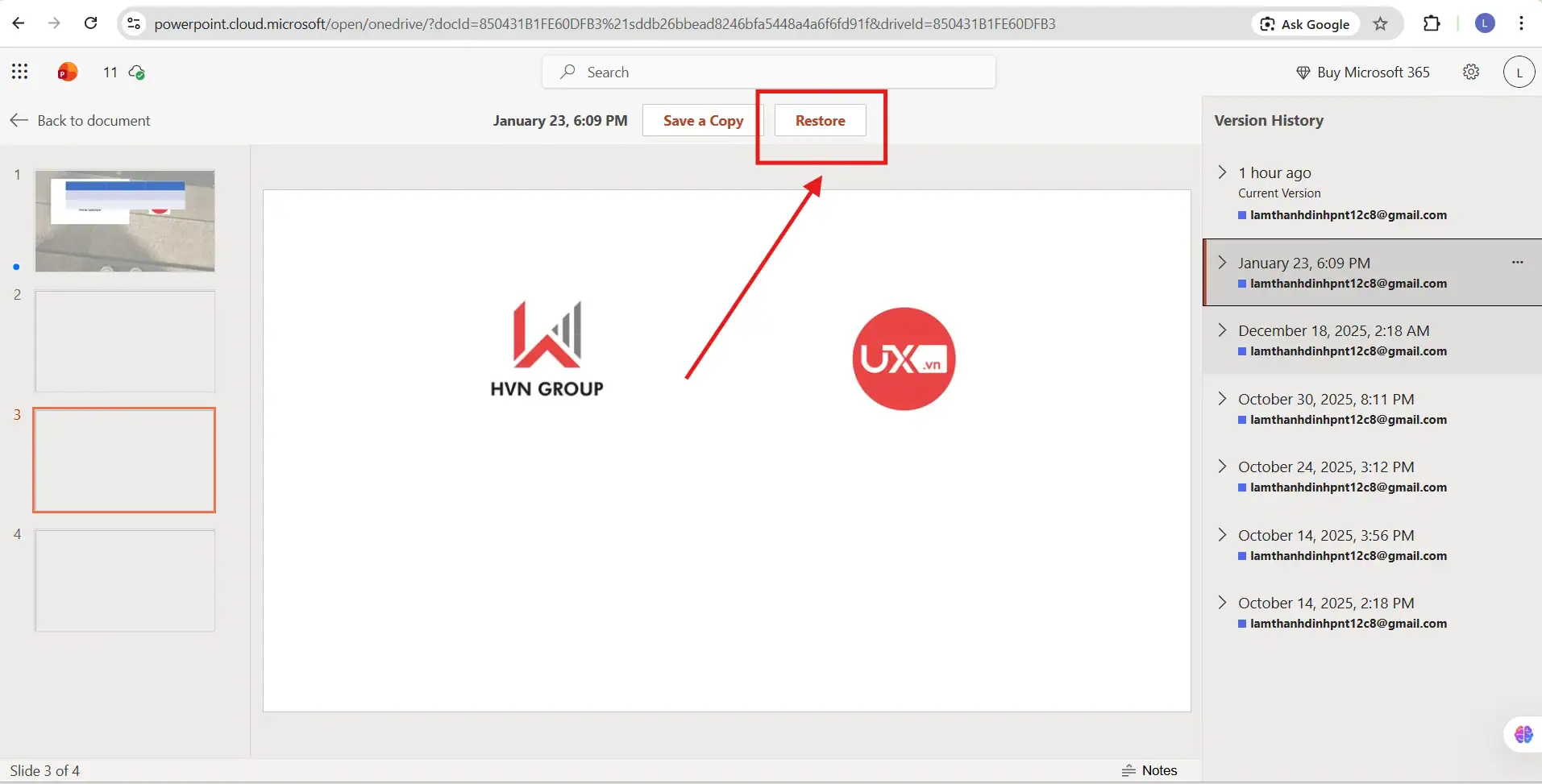Screen dimensions: 1542x784
Task: Open the account profile circle icon
Action: coord(1519,72)
